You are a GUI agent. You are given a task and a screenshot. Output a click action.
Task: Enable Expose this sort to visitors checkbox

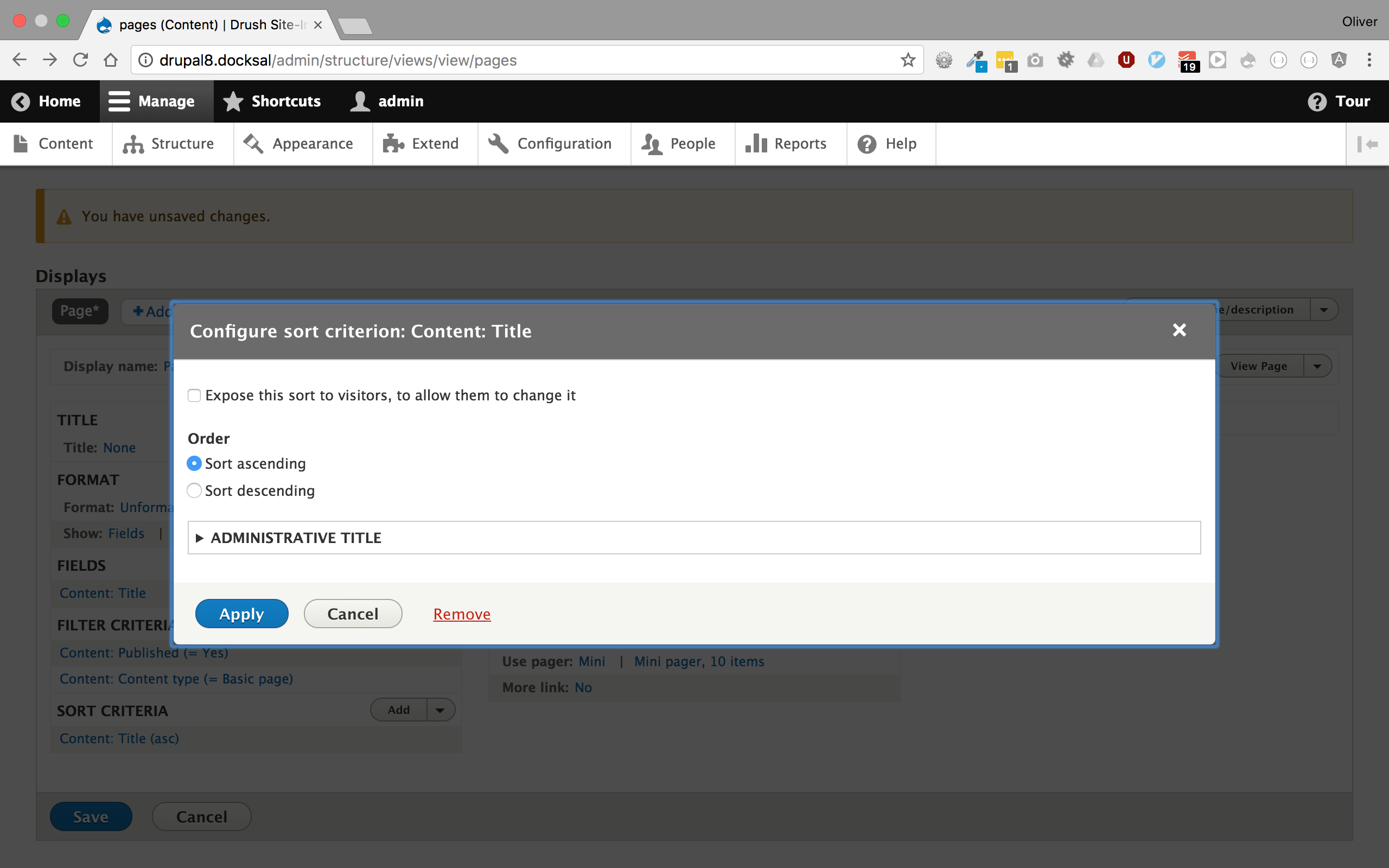pyautogui.click(x=194, y=395)
